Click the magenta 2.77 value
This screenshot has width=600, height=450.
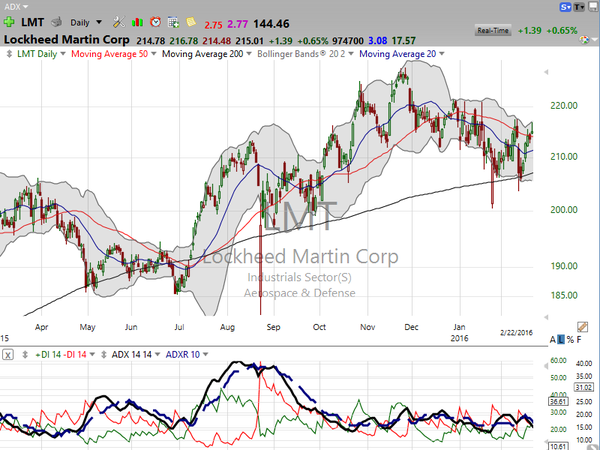[x=238, y=24]
